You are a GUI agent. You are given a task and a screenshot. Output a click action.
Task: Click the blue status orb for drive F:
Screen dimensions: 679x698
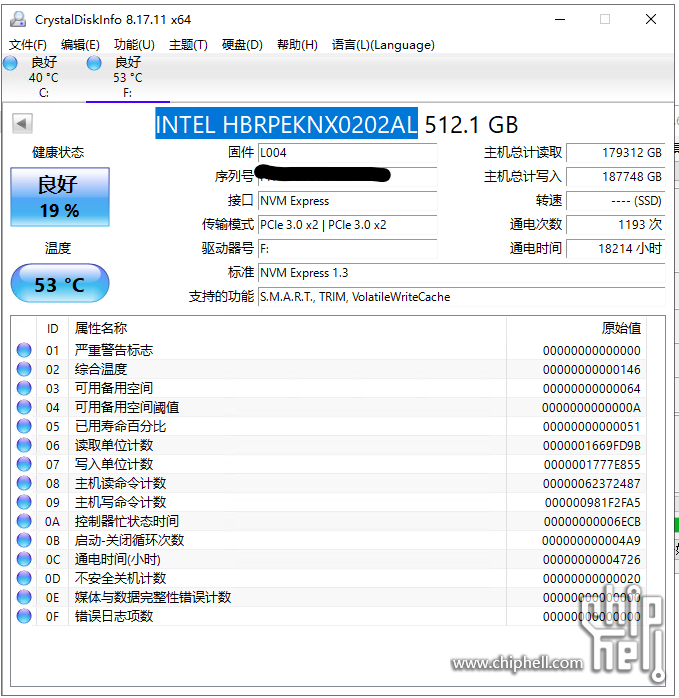point(94,63)
